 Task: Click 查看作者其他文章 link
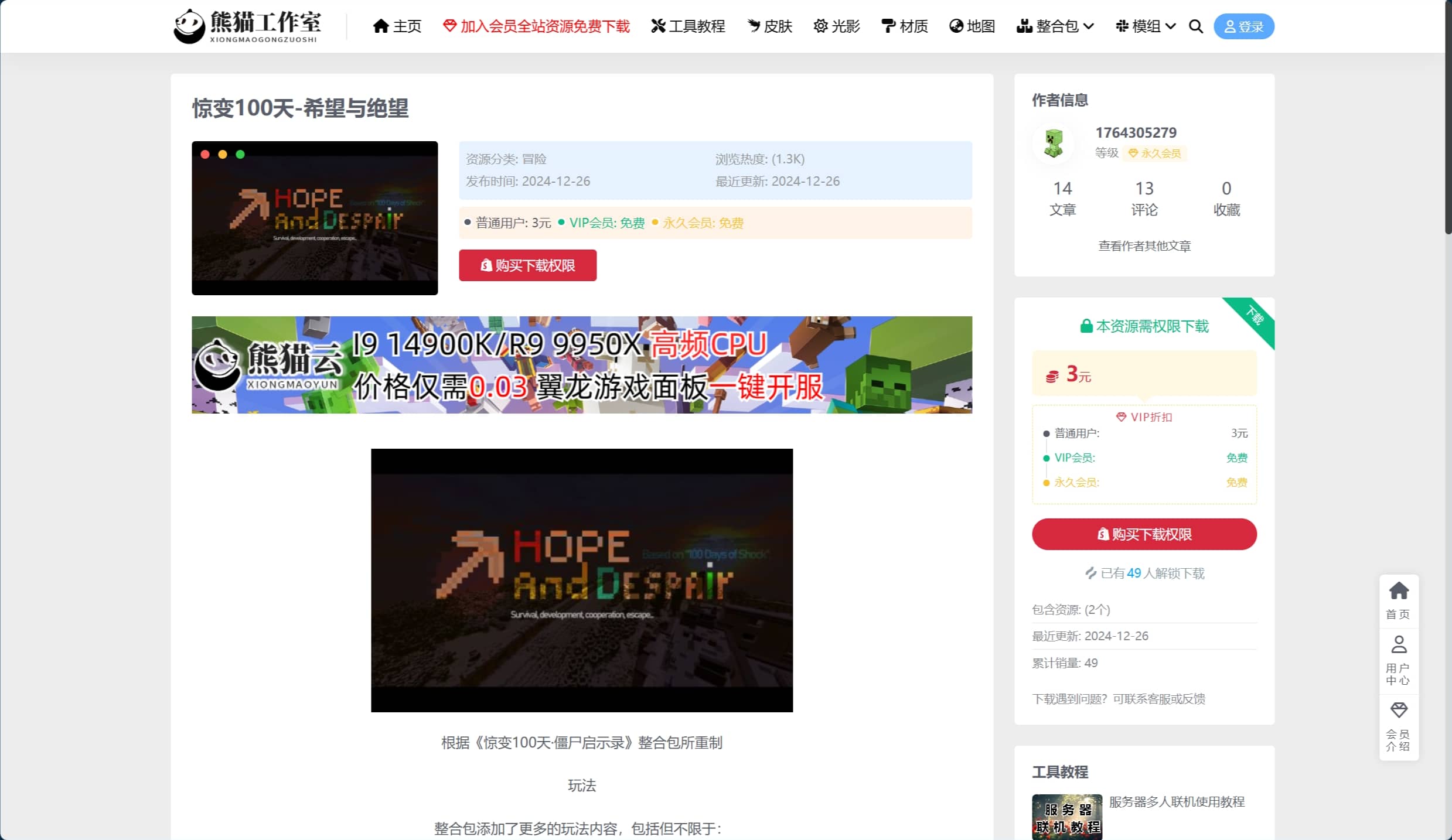point(1144,246)
